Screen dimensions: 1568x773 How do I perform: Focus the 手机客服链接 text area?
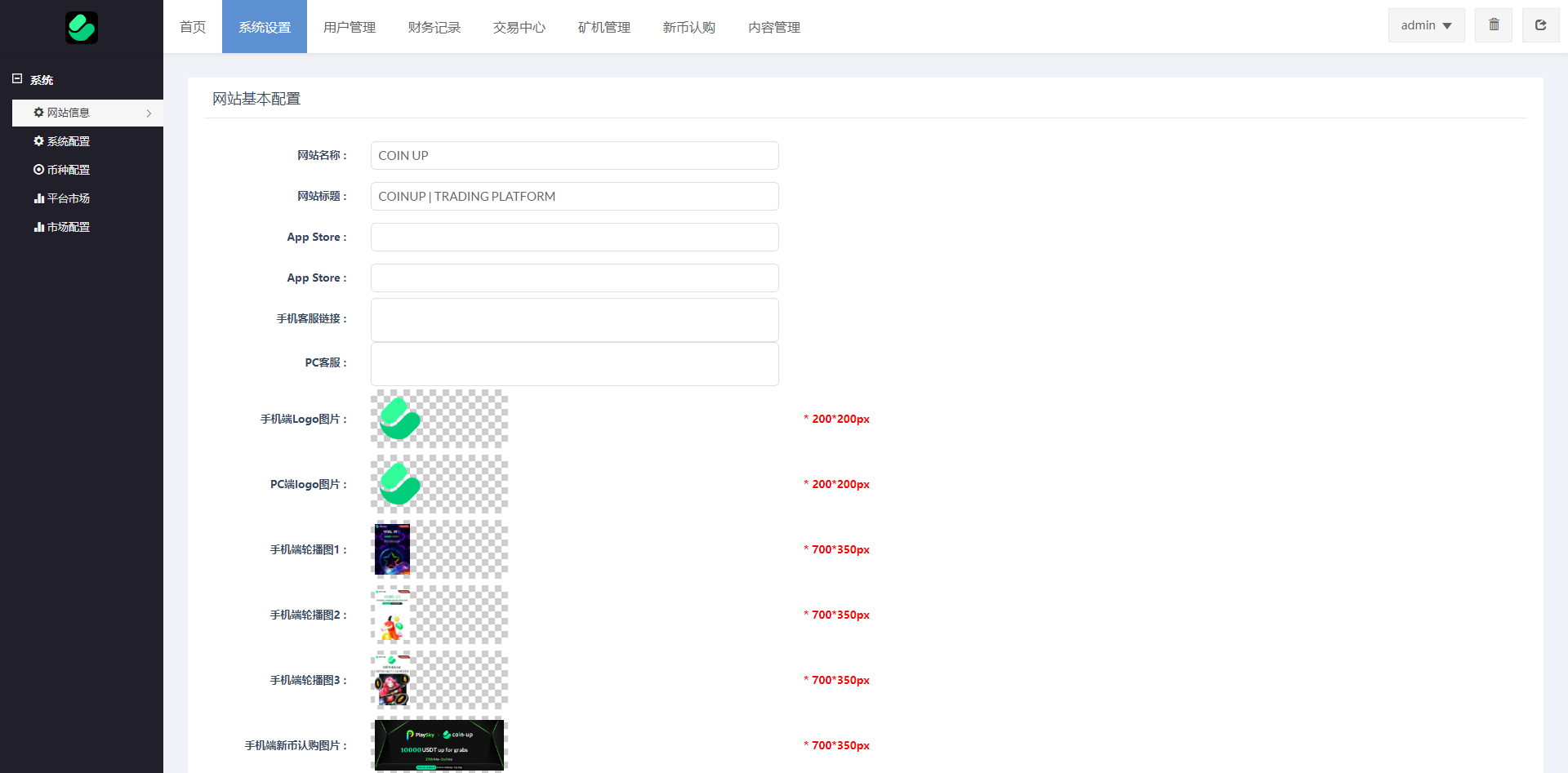574,320
